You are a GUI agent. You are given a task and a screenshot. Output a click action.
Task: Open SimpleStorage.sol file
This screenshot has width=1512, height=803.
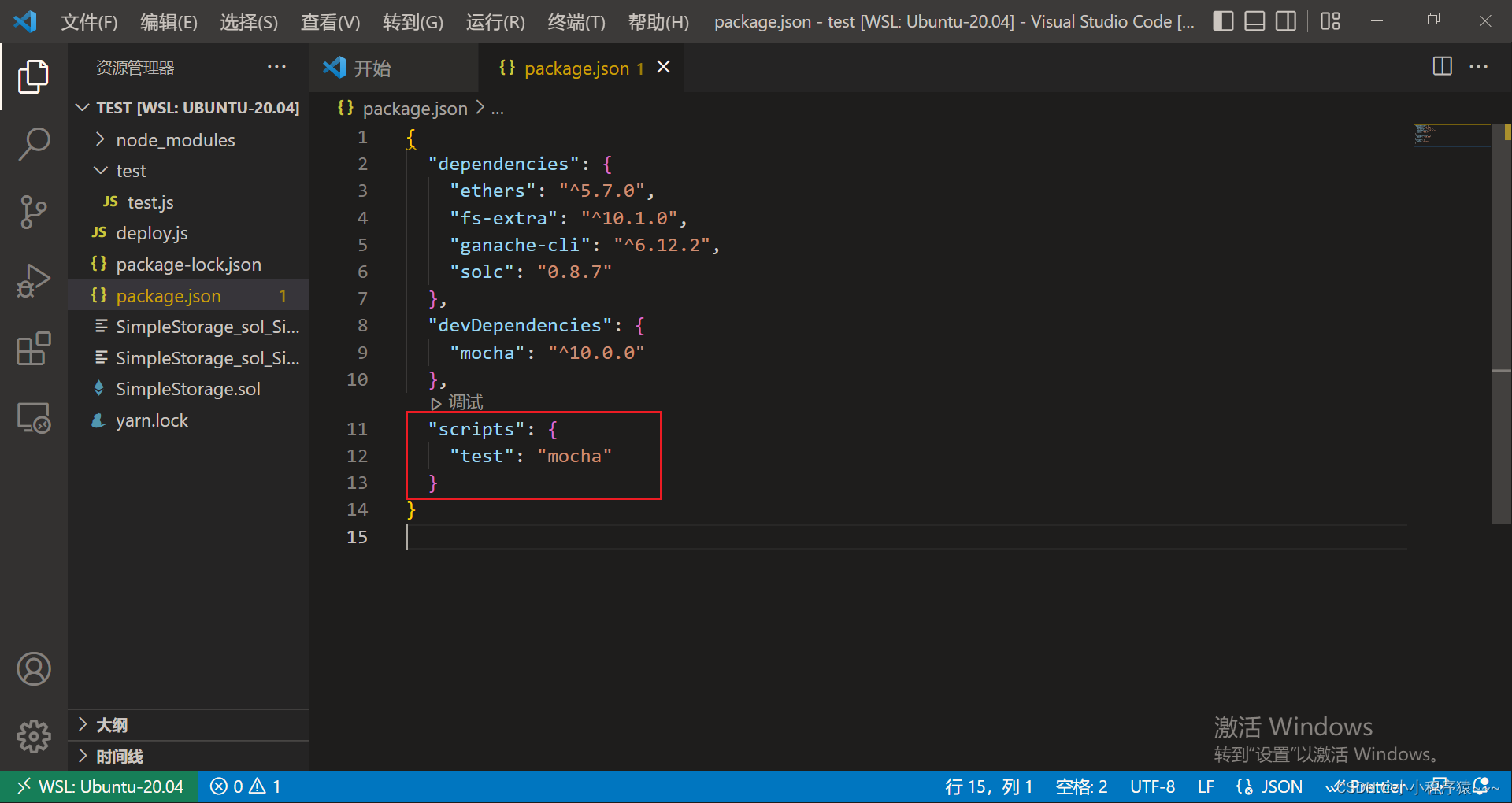pos(187,389)
